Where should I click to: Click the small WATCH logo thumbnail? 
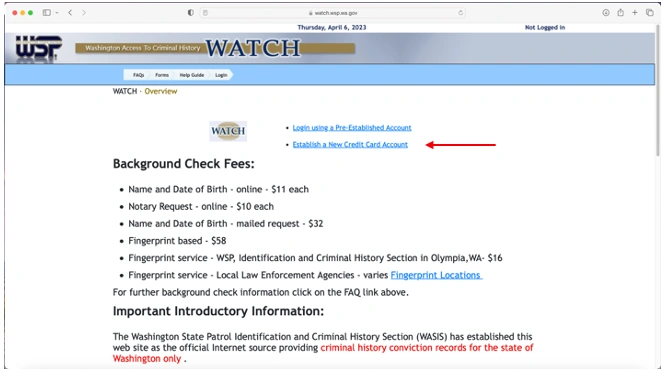pyautogui.click(x=228, y=131)
